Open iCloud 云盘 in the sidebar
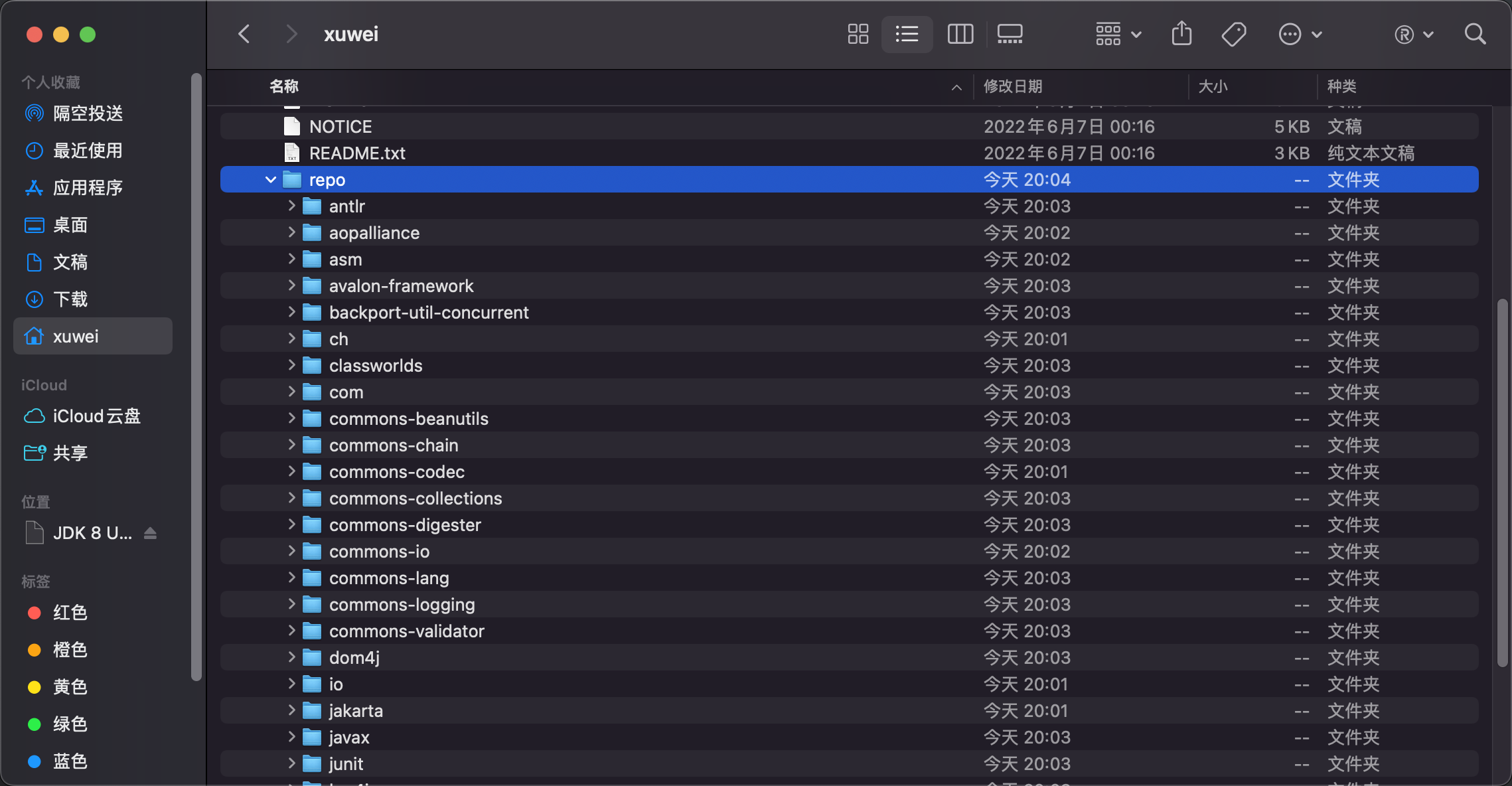 [96, 416]
